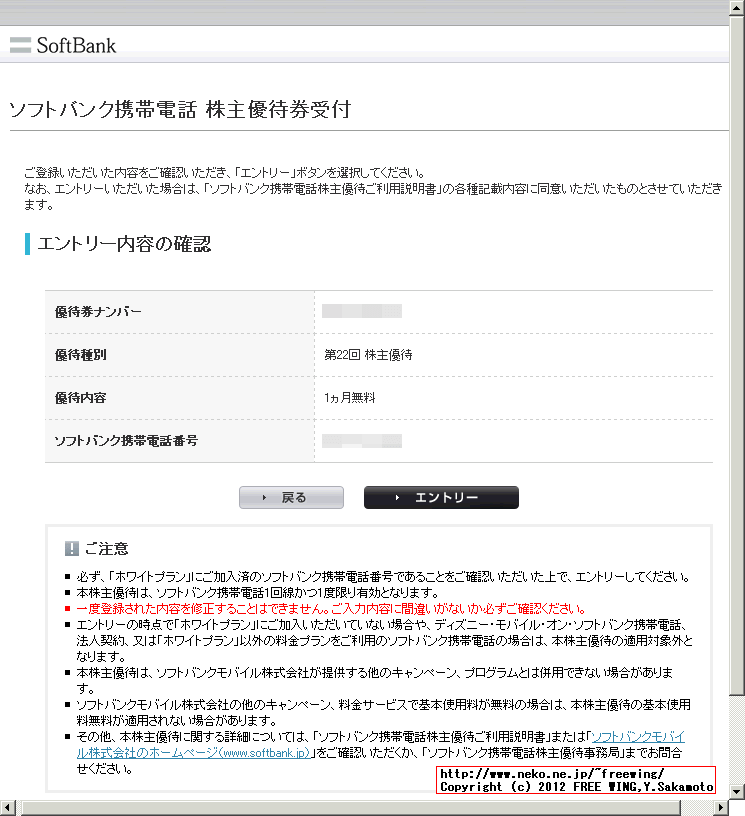Select the 優待内容 label
The height and width of the screenshot is (816, 745).
(81, 398)
